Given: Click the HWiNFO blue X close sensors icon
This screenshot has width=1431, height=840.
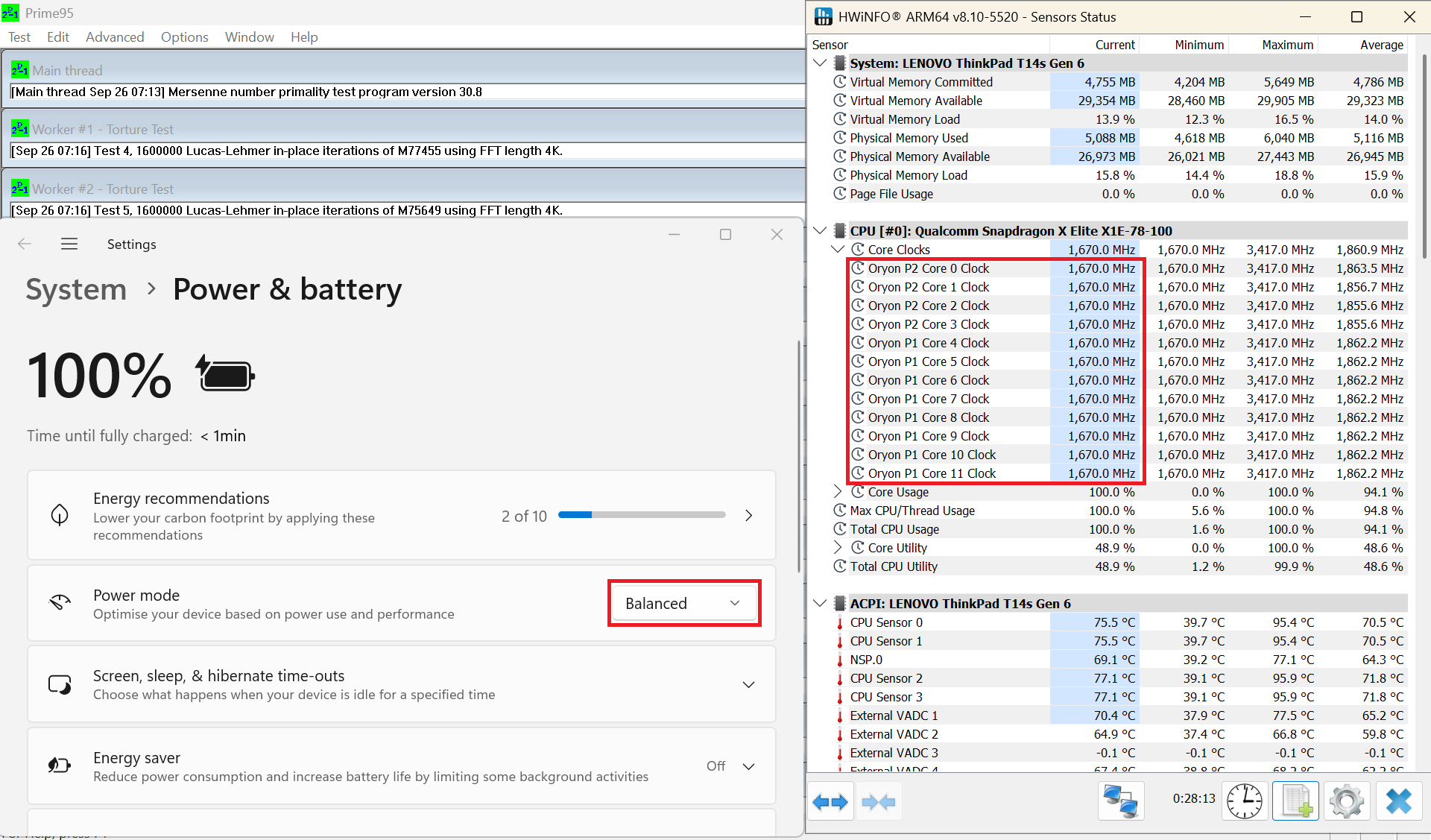Looking at the screenshot, I should pyautogui.click(x=1398, y=802).
